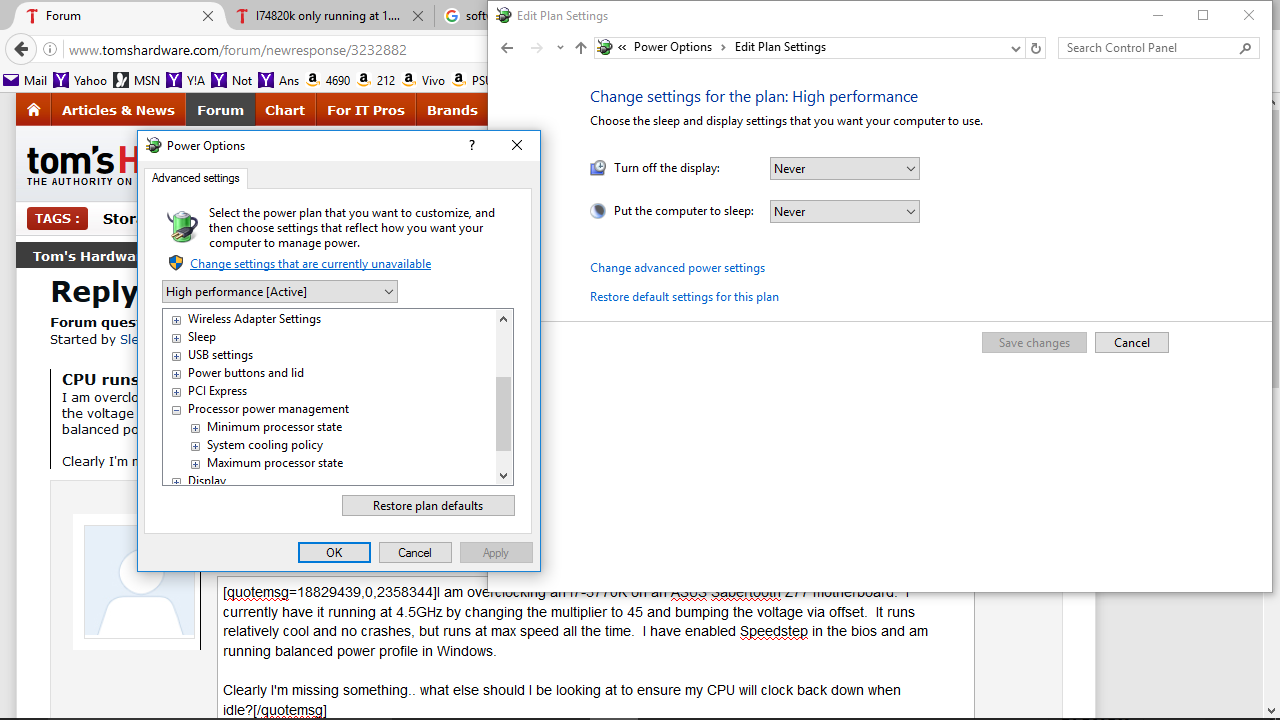
Task: Open the Put the computer to sleep dropdown
Action: click(845, 212)
